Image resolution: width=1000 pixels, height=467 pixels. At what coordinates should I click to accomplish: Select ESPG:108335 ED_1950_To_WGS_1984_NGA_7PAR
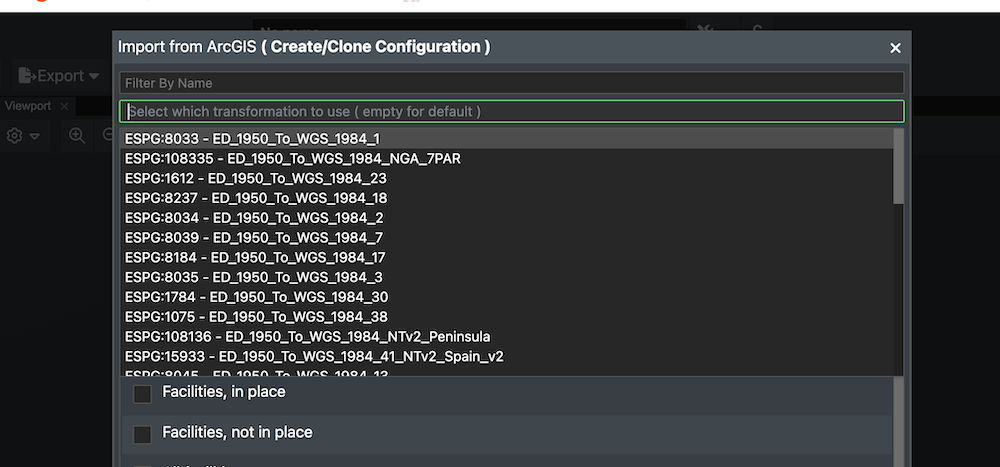[507, 158]
